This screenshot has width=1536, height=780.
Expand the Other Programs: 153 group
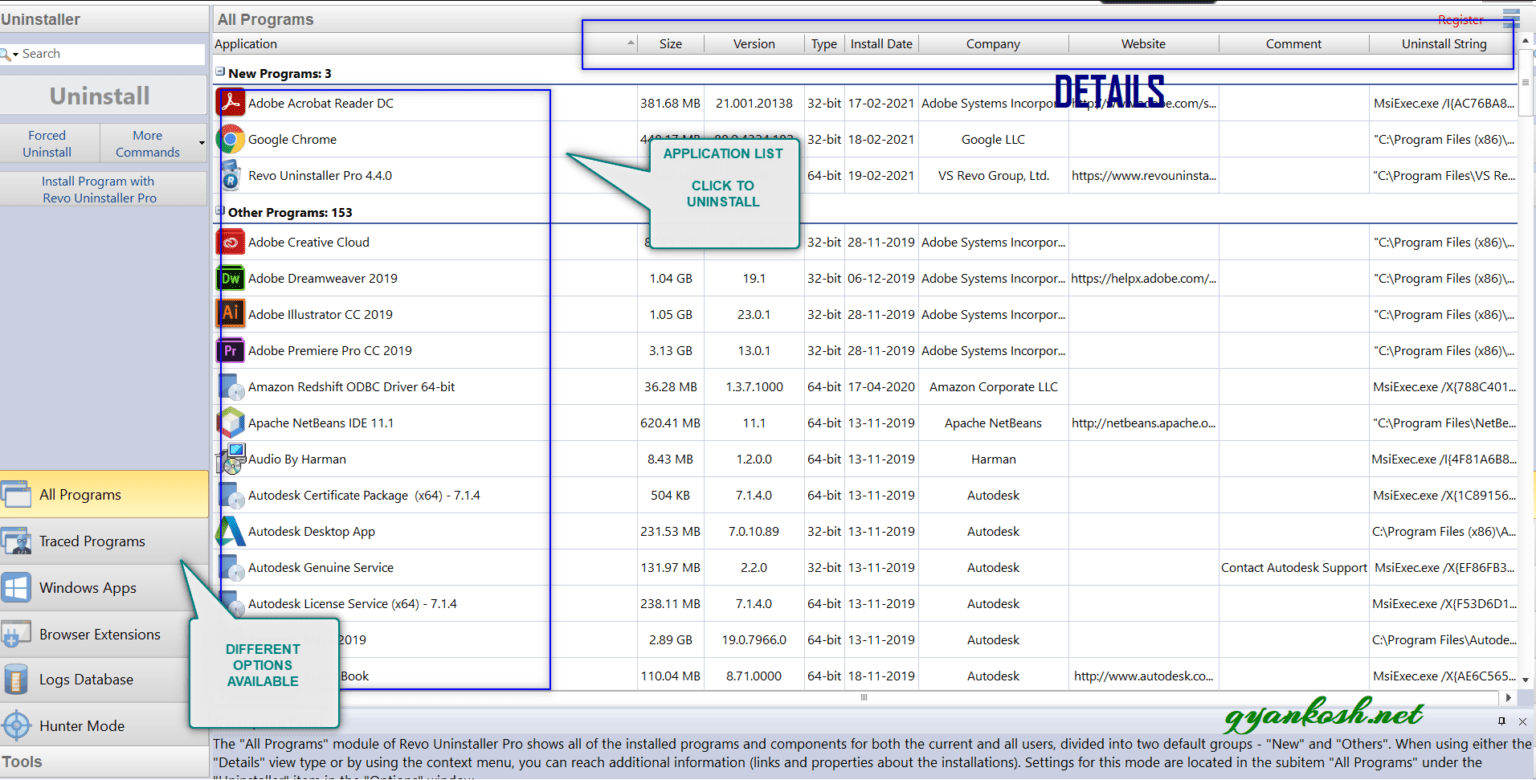click(220, 211)
